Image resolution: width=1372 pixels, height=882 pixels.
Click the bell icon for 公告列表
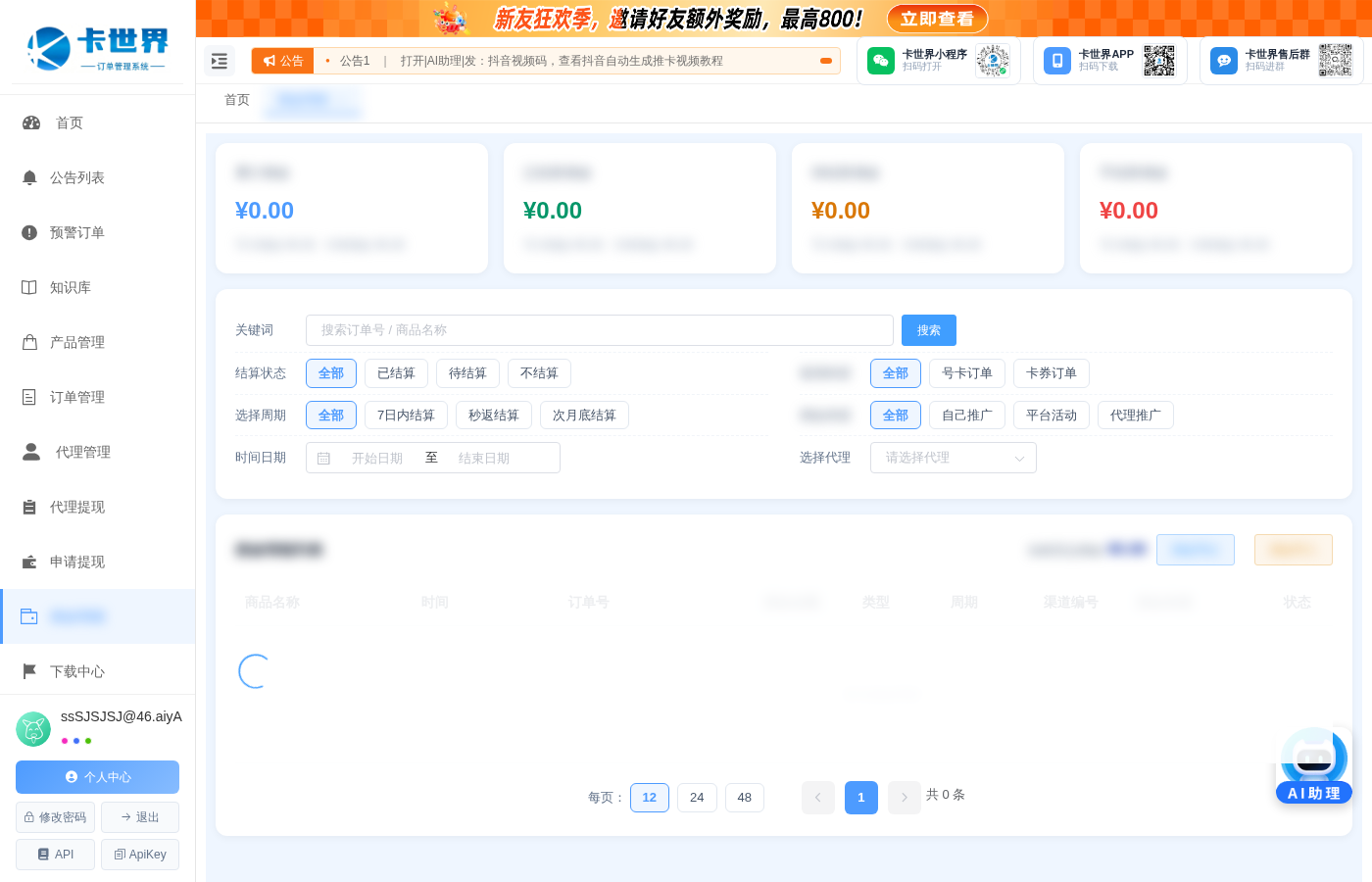coord(29,177)
